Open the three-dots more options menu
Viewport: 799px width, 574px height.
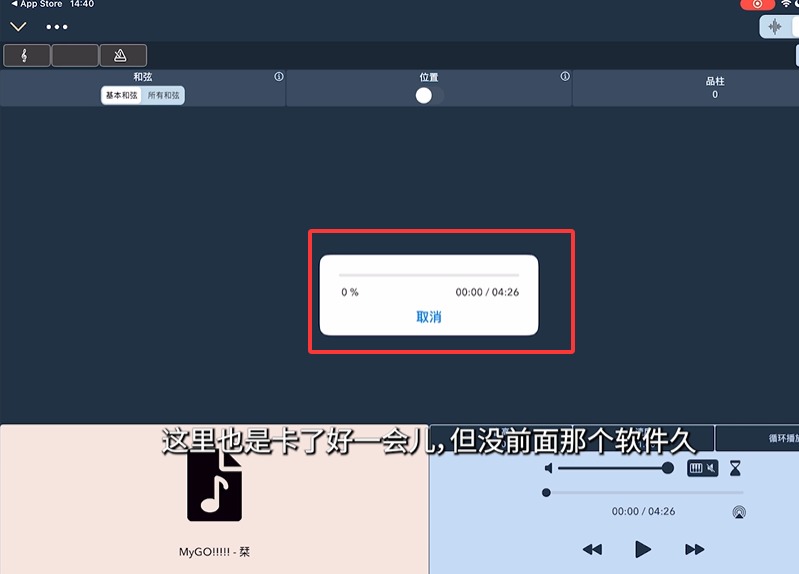(x=57, y=27)
